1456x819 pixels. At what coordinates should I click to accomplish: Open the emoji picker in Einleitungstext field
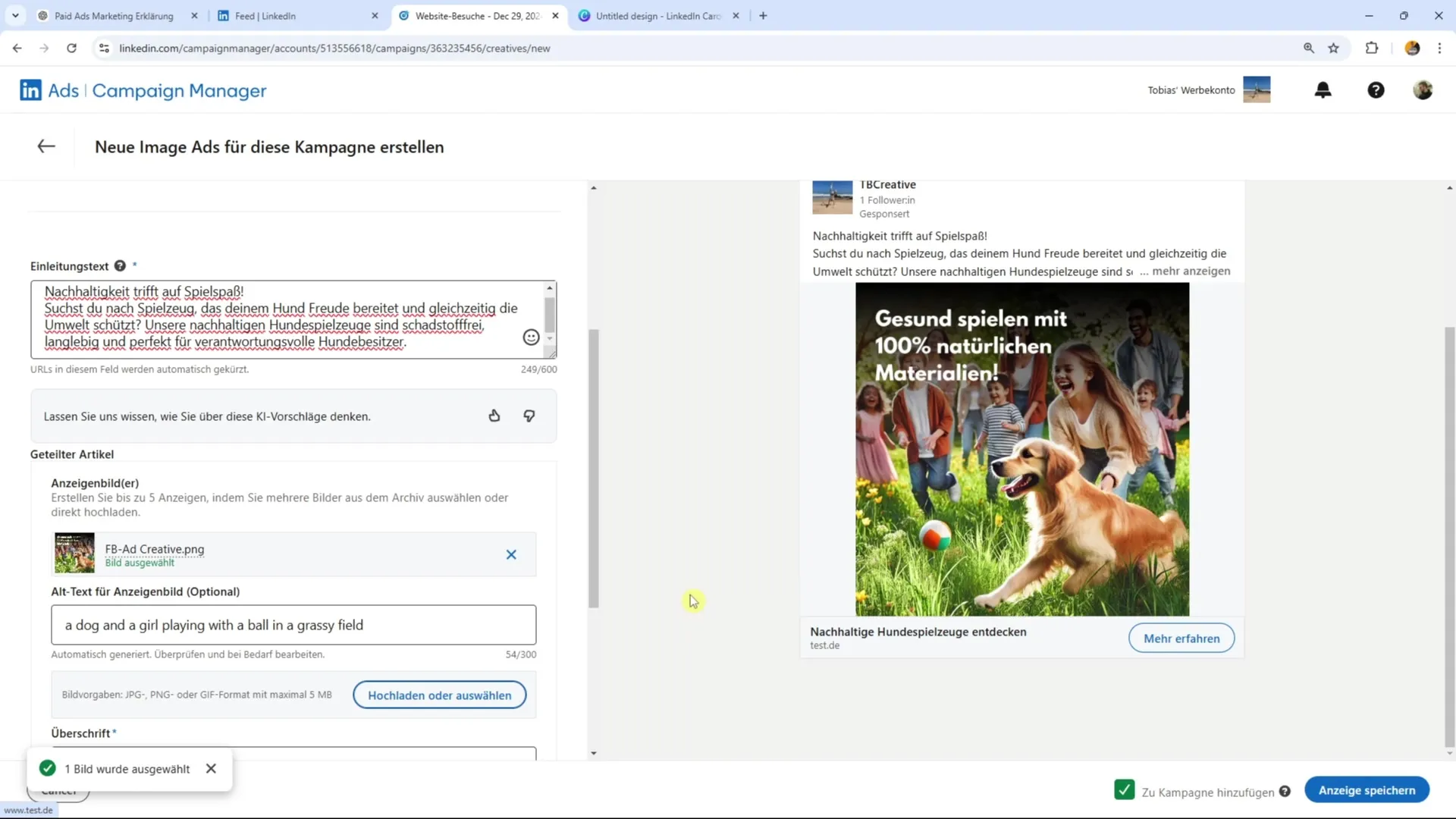[531, 337]
